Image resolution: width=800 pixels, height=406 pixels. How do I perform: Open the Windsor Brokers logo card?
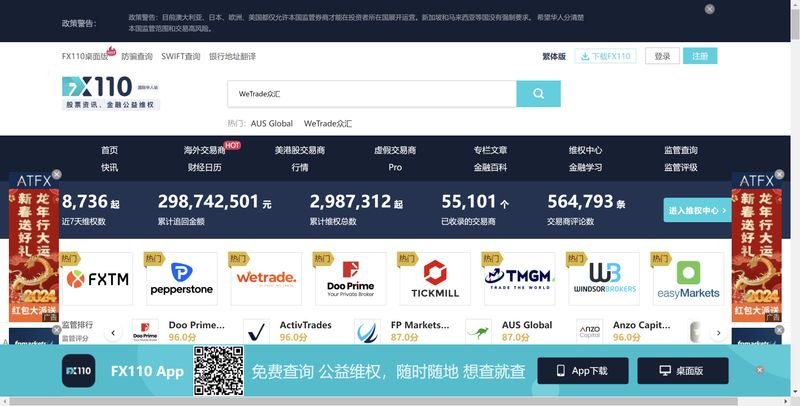(604, 279)
